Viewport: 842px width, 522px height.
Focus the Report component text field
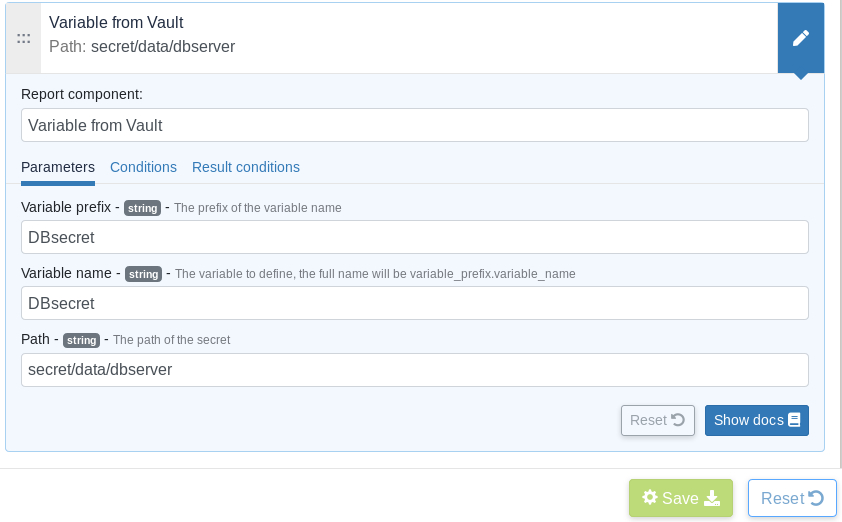(x=414, y=126)
